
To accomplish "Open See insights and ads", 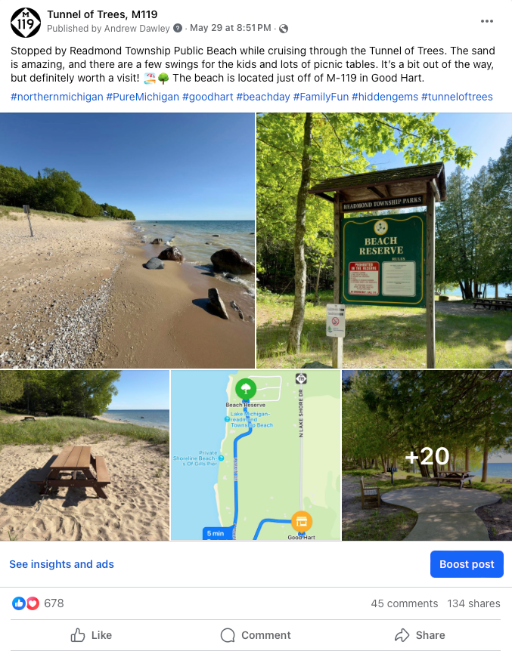I will pyautogui.click(x=61, y=564).
